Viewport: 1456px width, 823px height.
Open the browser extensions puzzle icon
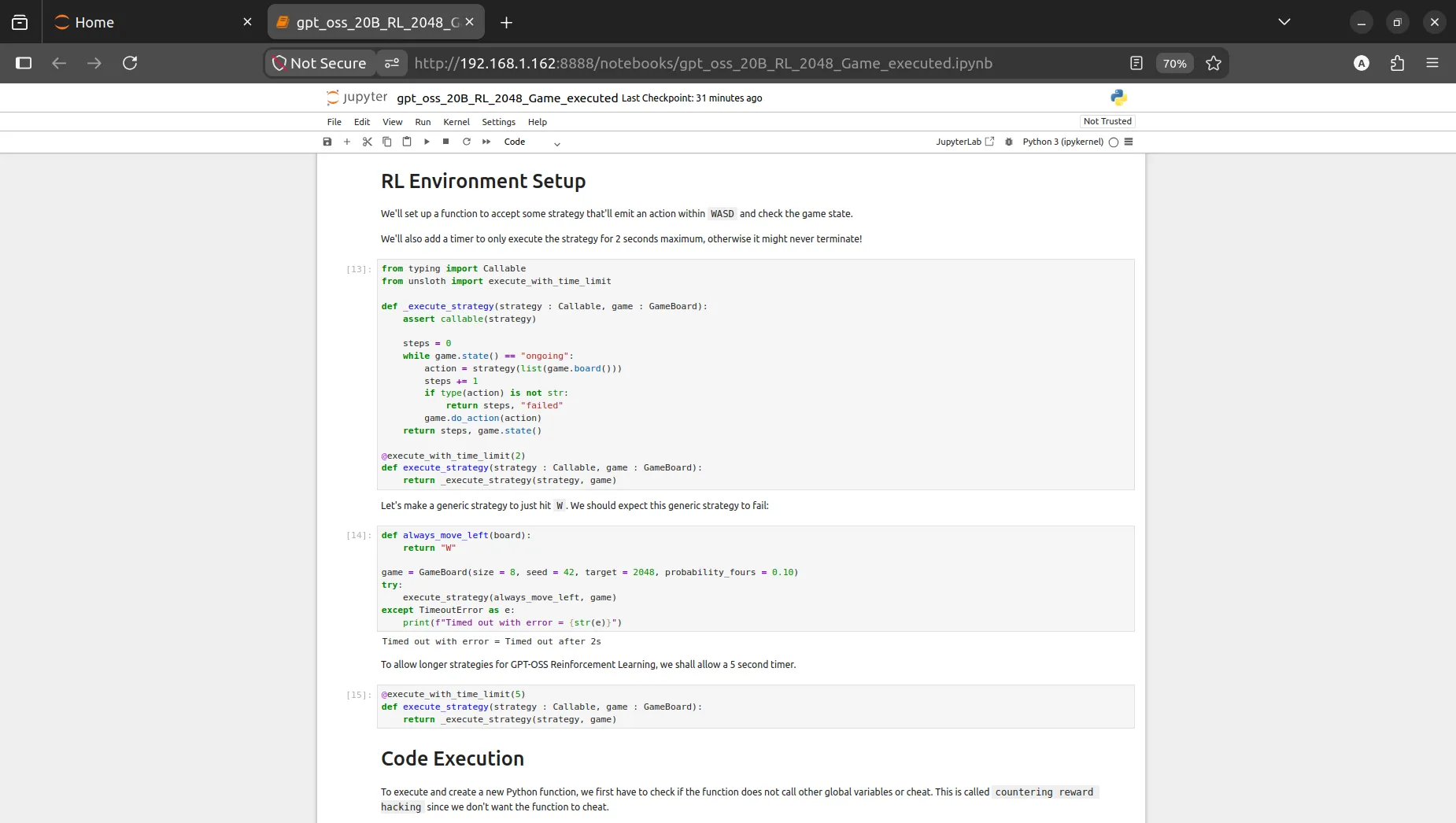(x=1397, y=63)
